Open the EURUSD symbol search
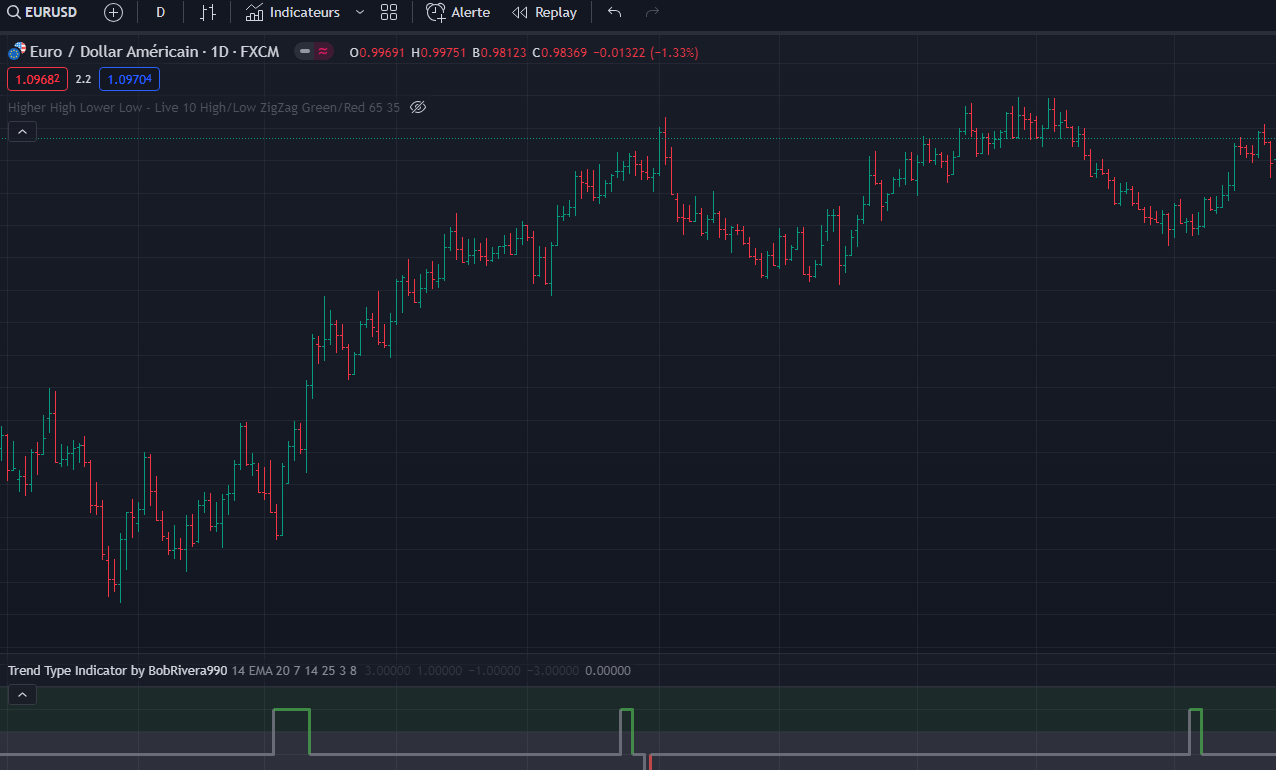The image size is (1276, 770). click(x=42, y=13)
